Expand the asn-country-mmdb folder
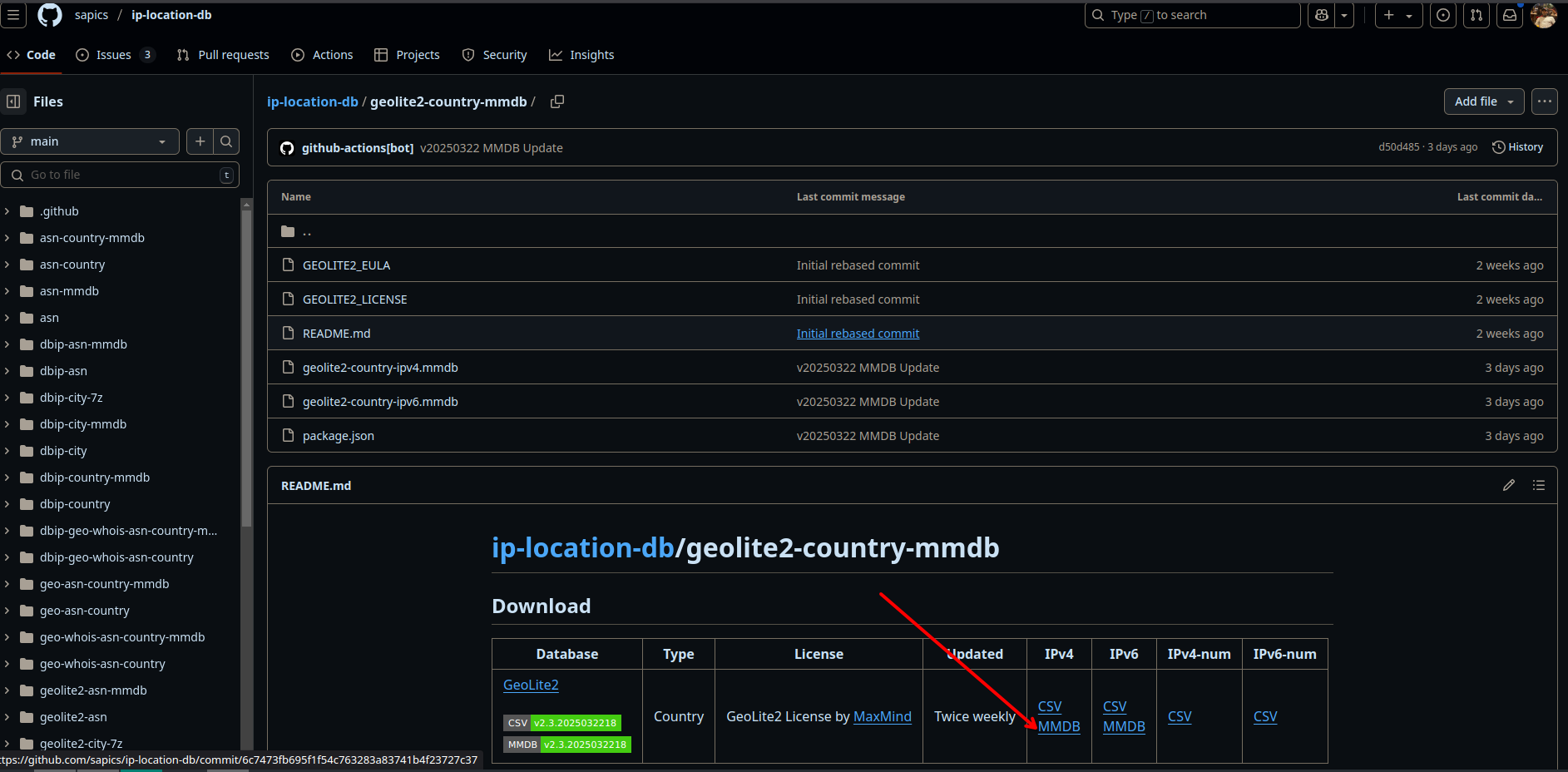This screenshot has height=772, width=1568. pos(7,238)
